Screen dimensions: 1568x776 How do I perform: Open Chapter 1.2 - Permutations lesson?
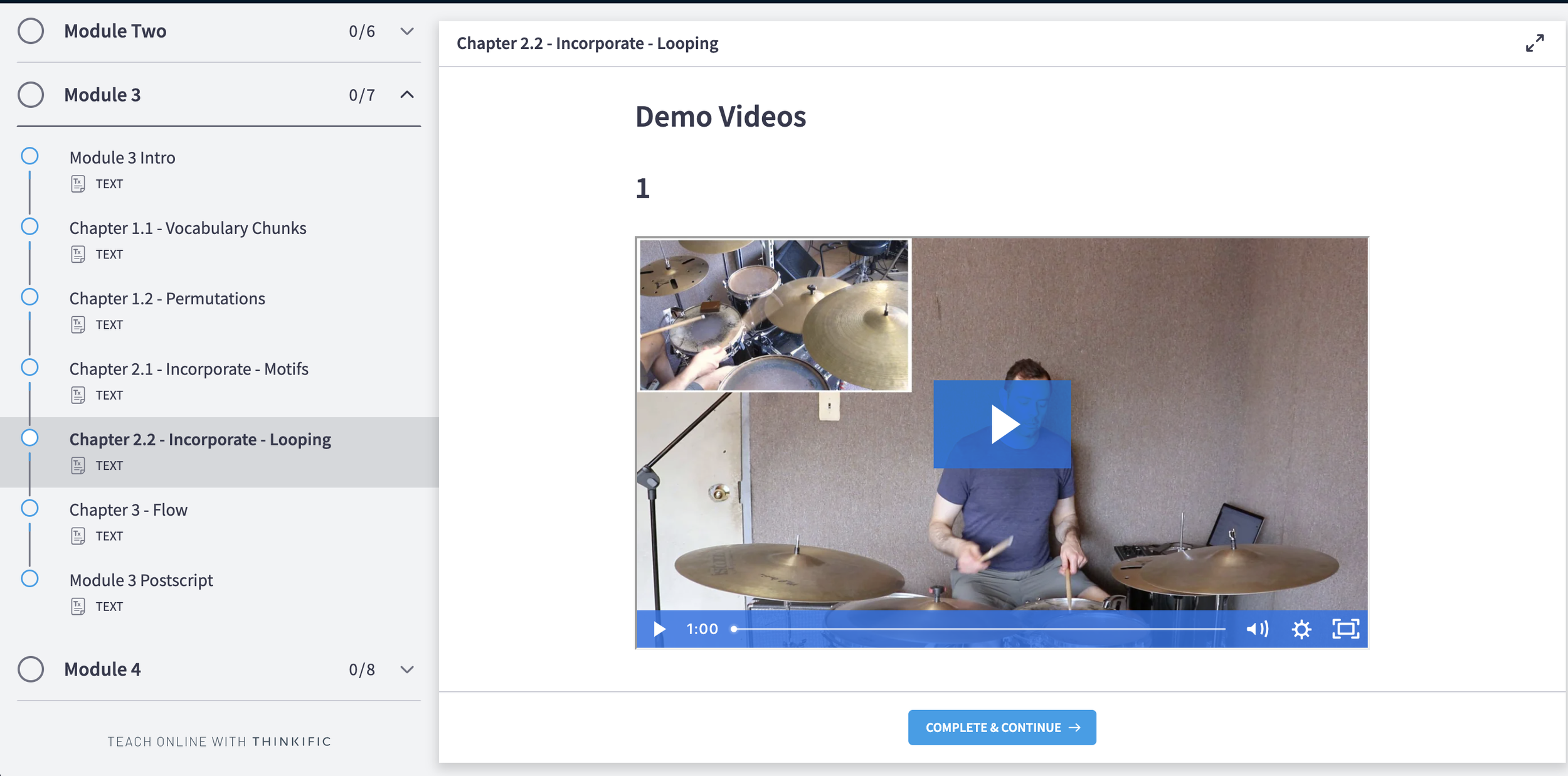pyautogui.click(x=167, y=299)
